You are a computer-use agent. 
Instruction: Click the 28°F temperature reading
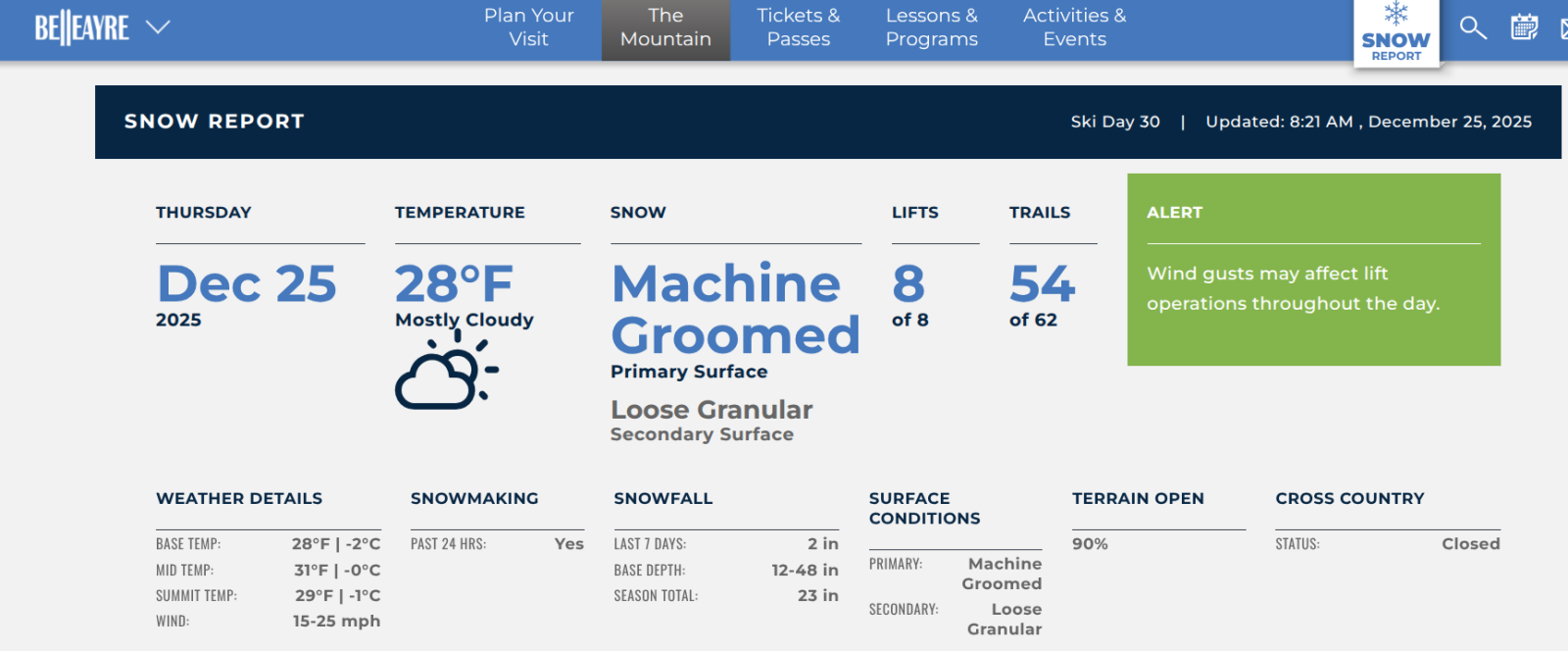(x=454, y=285)
